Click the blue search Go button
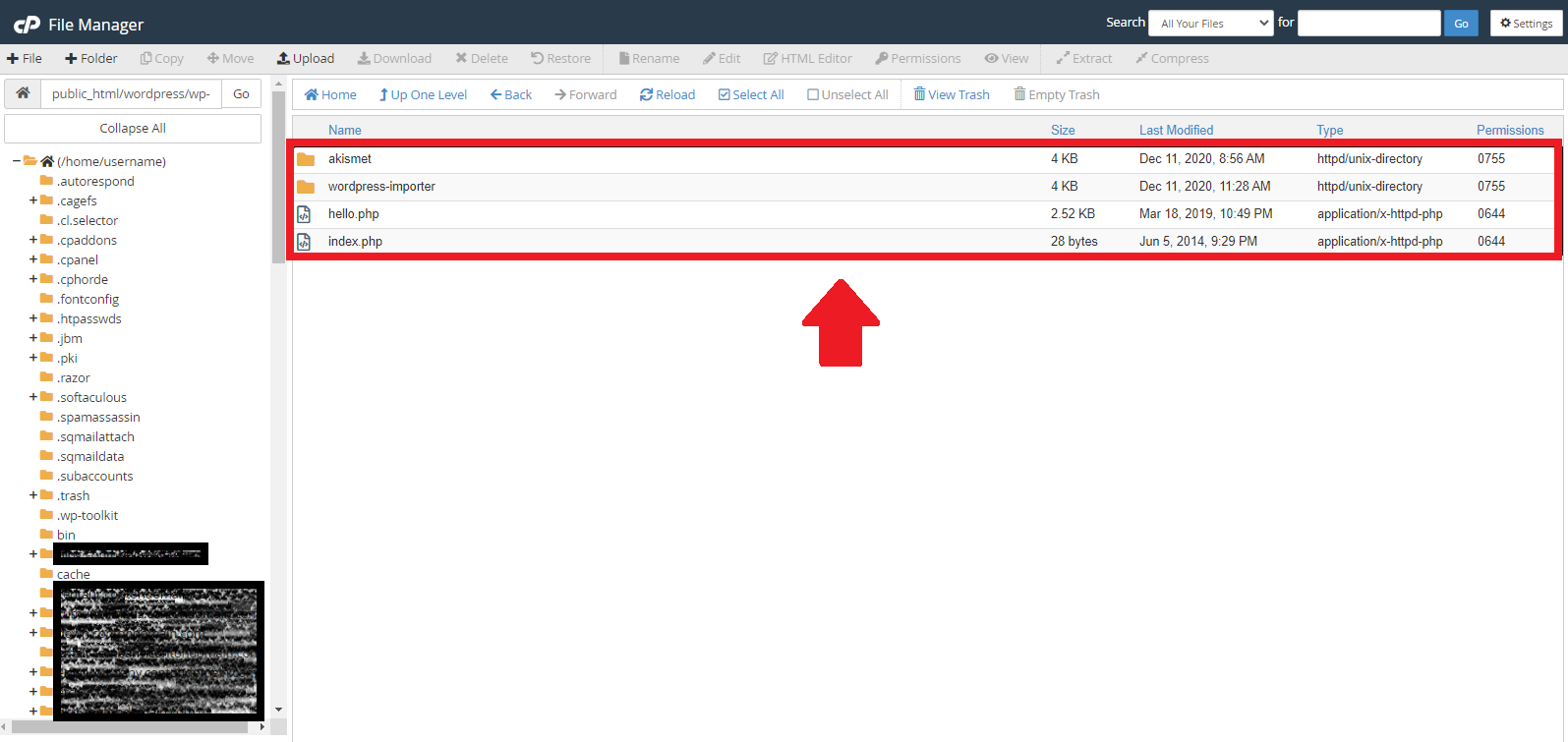The image size is (1568, 742). pyautogui.click(x=1461, y=24)
